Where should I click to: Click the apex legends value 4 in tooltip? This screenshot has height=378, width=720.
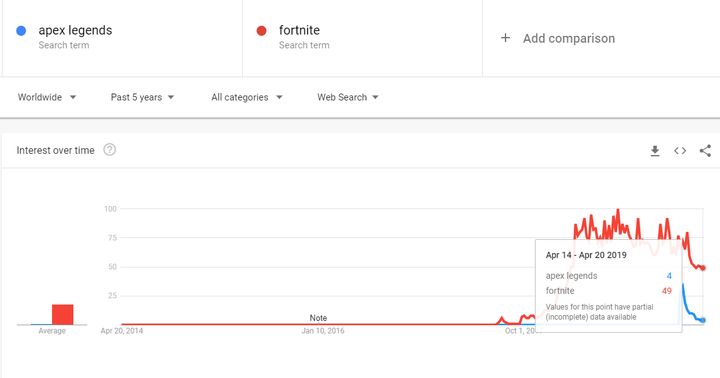click(669, 276)
